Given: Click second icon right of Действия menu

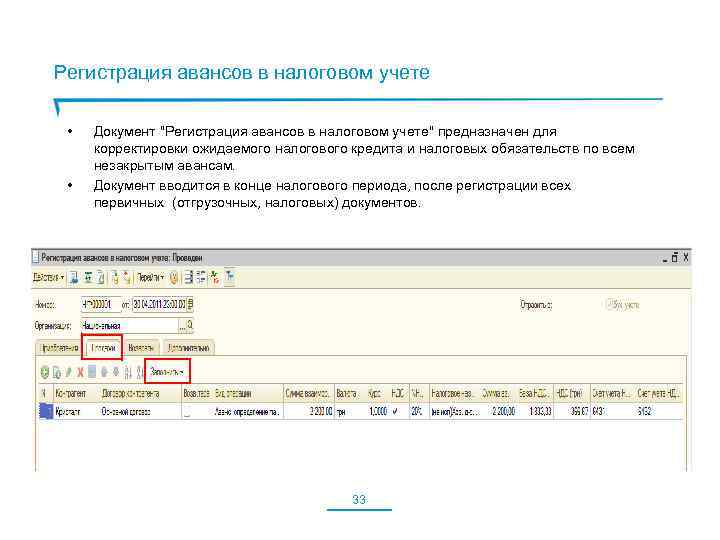Looking at the screenshot, I should click(x=89, y=277).
